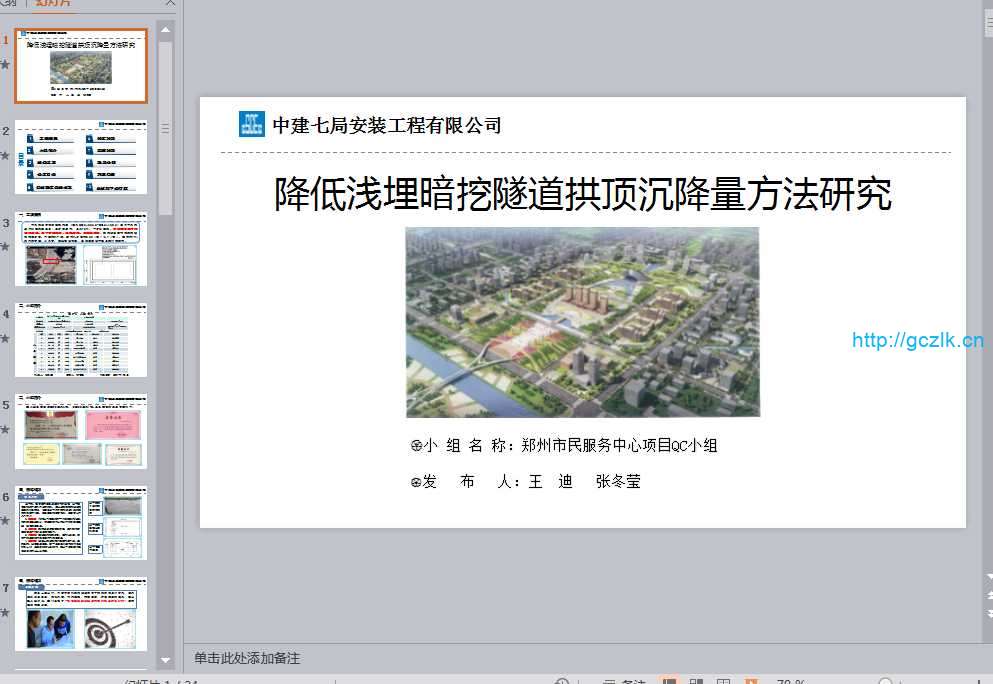This screenshot has width=993, height=684.
Task: Click the animation star icon beside slide 6
Action: (x=5, y=521)
